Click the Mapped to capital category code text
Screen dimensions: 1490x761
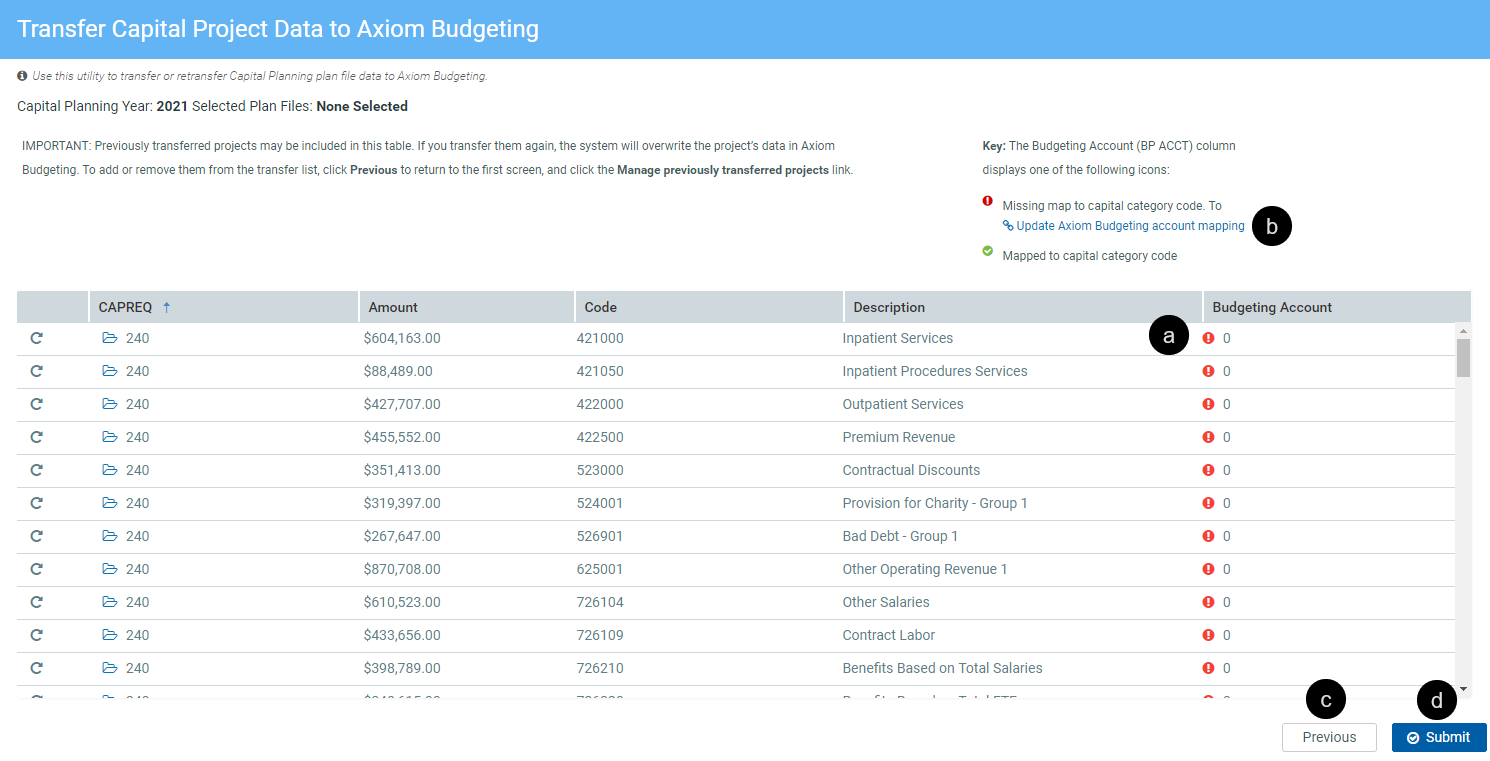click(x=1090, y=256)
